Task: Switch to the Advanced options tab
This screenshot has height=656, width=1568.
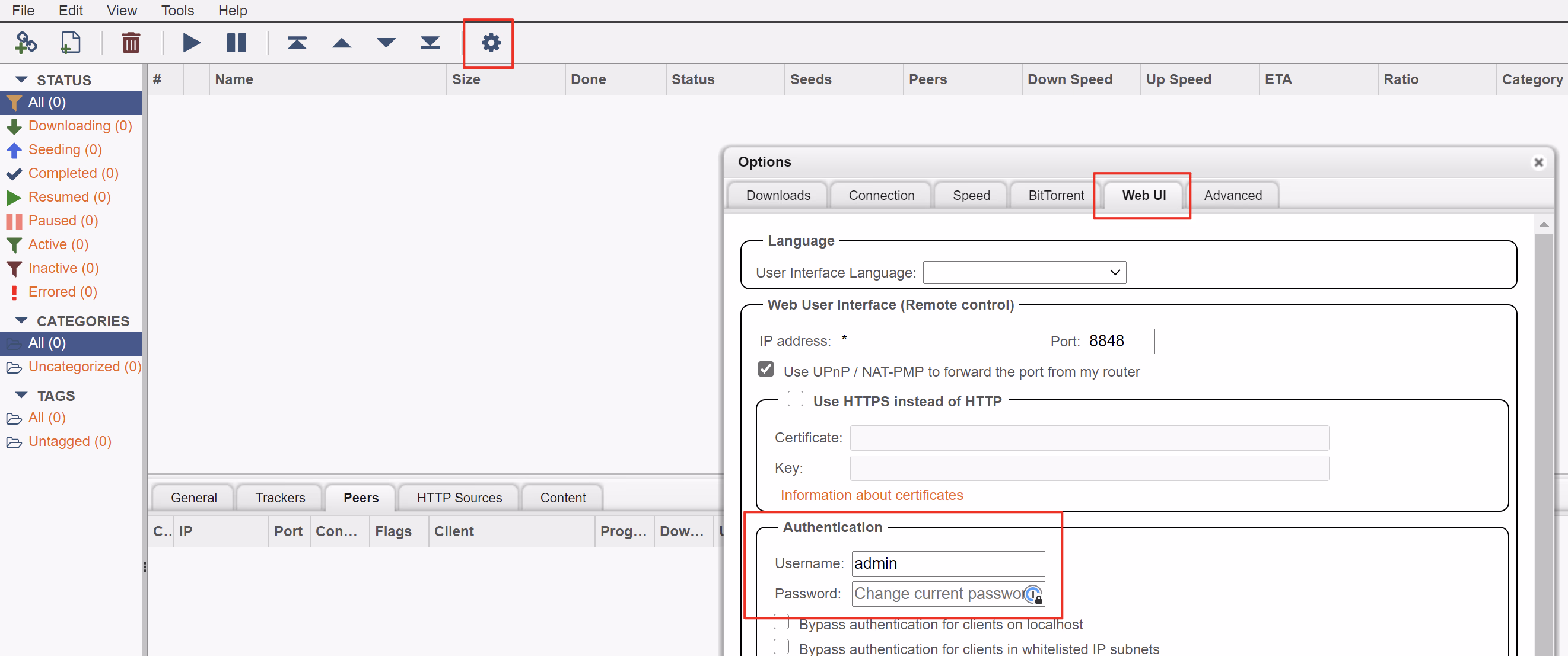Action: 1232,195
